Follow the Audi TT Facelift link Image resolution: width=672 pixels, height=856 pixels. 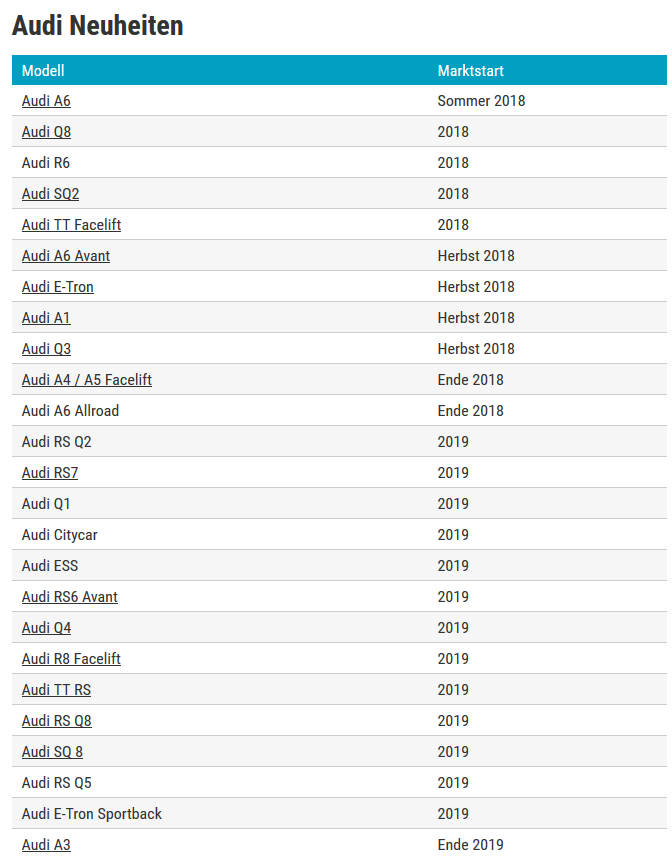click(x=71, y=225)
